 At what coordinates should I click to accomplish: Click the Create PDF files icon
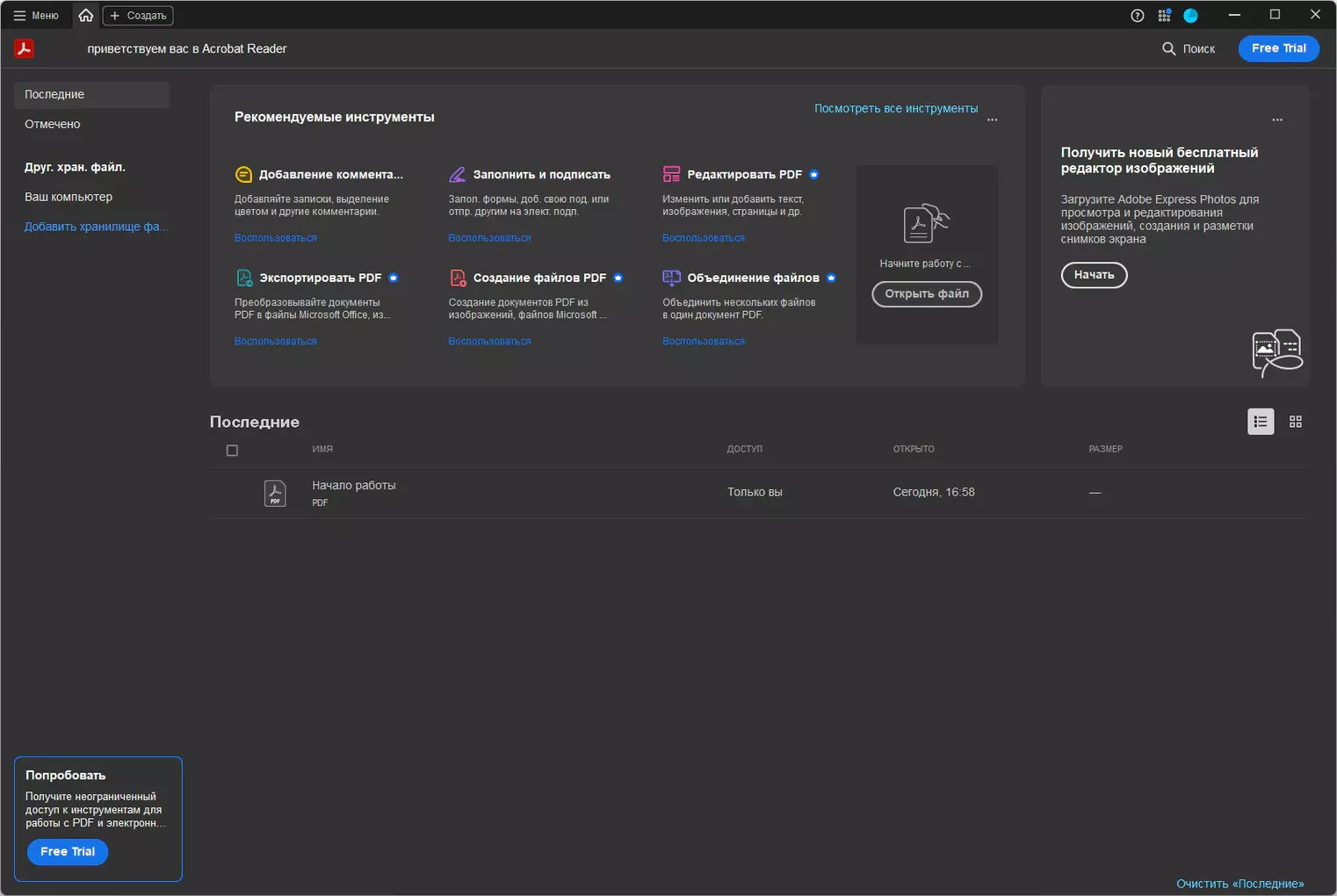pos(458,278)
